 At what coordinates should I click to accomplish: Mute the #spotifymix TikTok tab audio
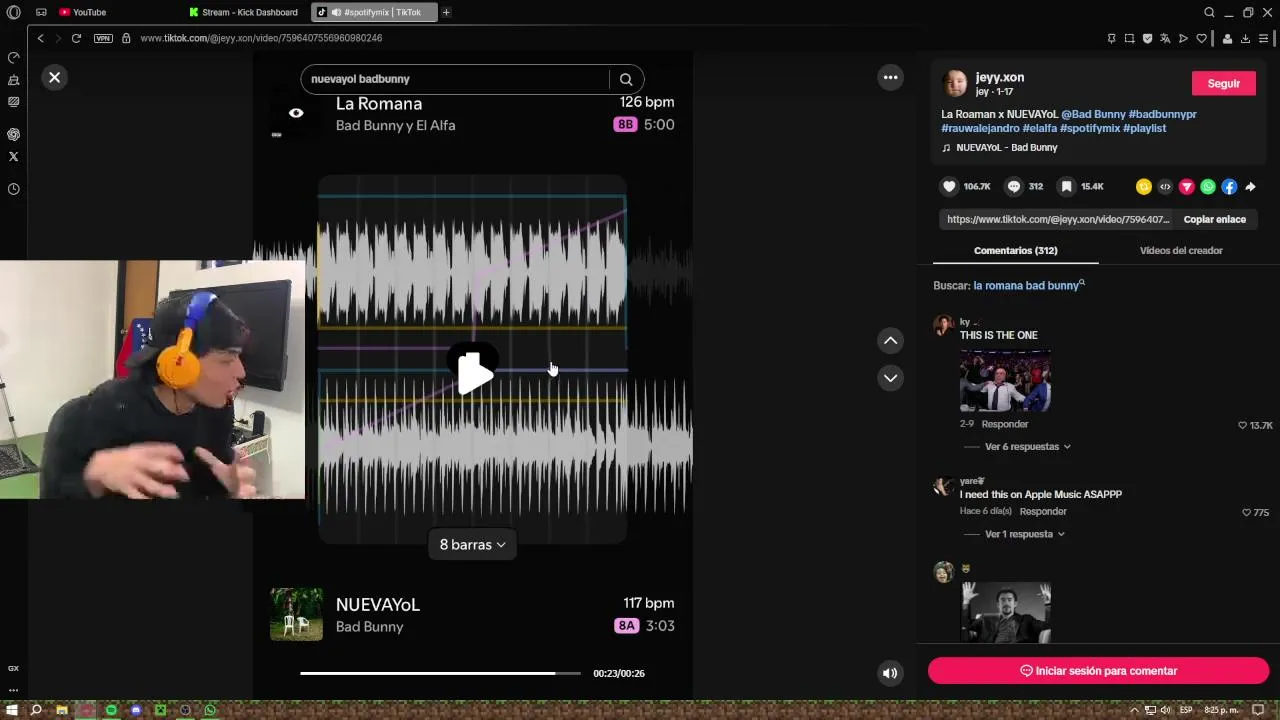point(336,12)
